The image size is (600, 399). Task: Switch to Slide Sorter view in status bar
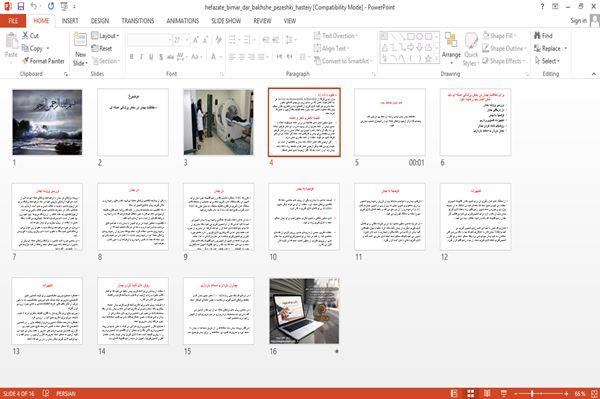471,393
